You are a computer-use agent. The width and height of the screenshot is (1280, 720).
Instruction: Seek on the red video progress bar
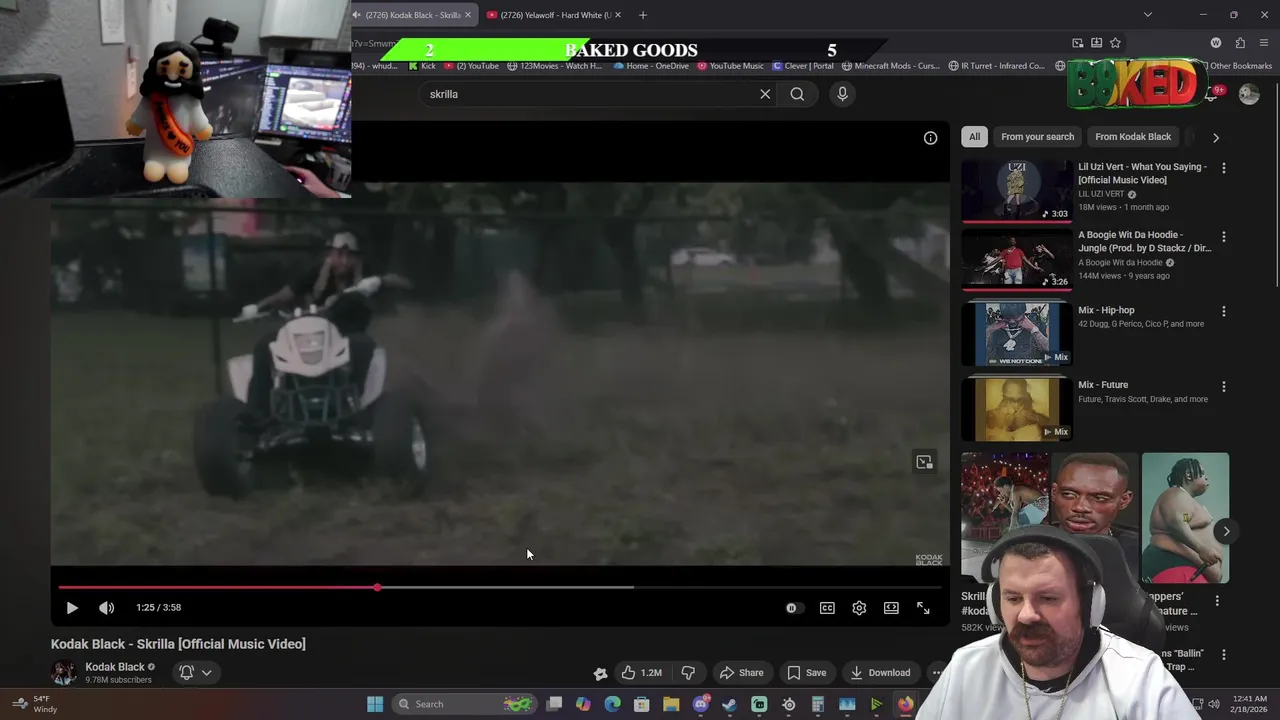pos(500,587)
